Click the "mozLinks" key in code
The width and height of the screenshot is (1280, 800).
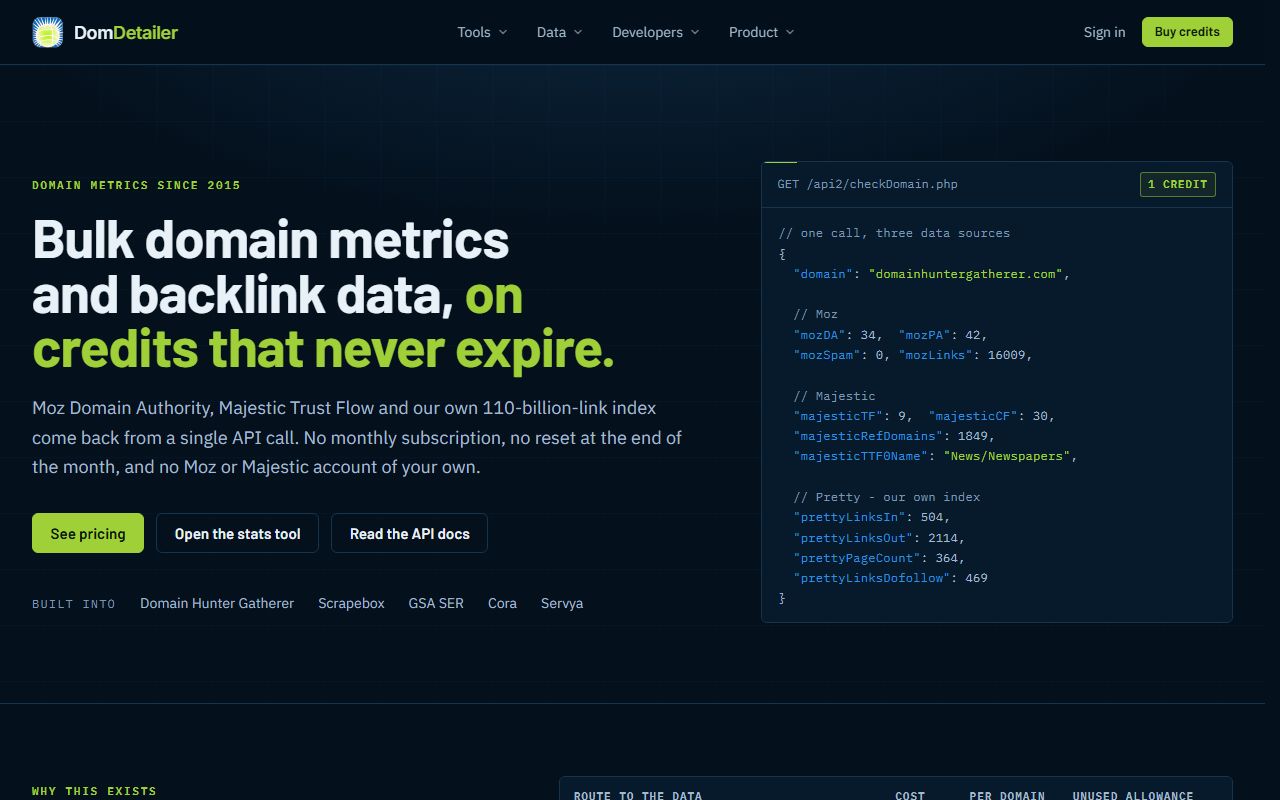[937, 355]
